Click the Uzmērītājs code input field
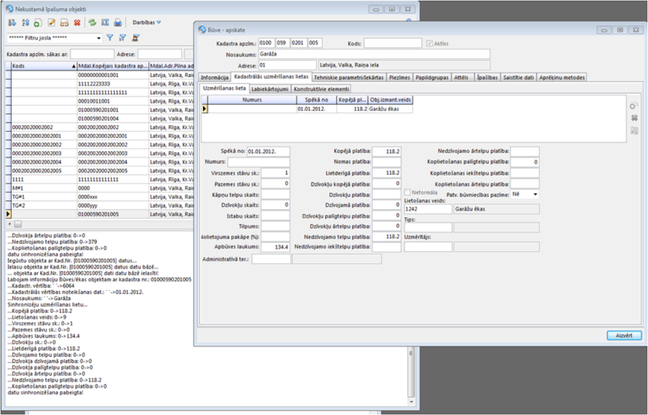Image resolution: width=648 pixels, height=415 pixels. 428,247
